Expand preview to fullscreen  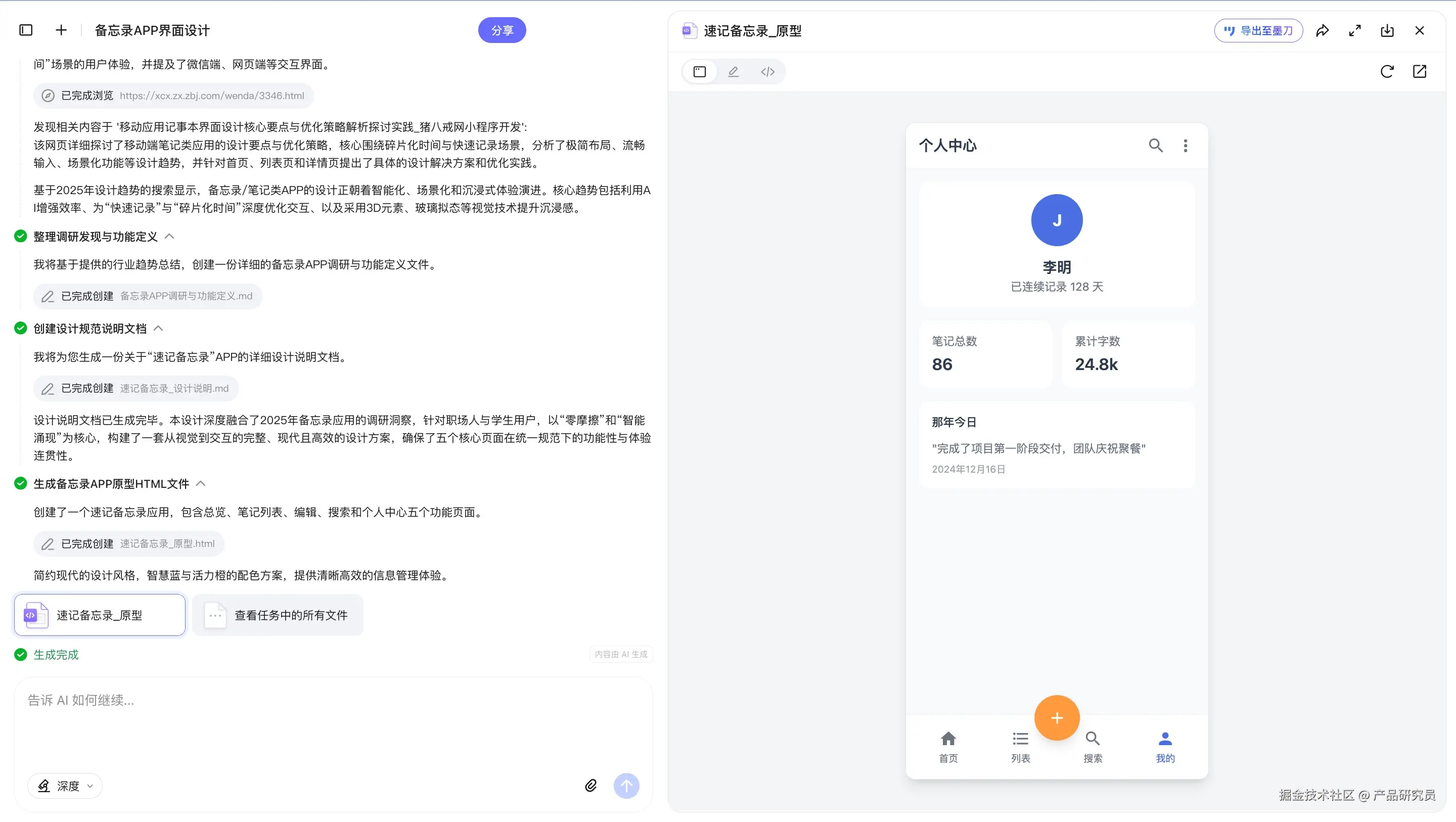(x=1355, y=30)
